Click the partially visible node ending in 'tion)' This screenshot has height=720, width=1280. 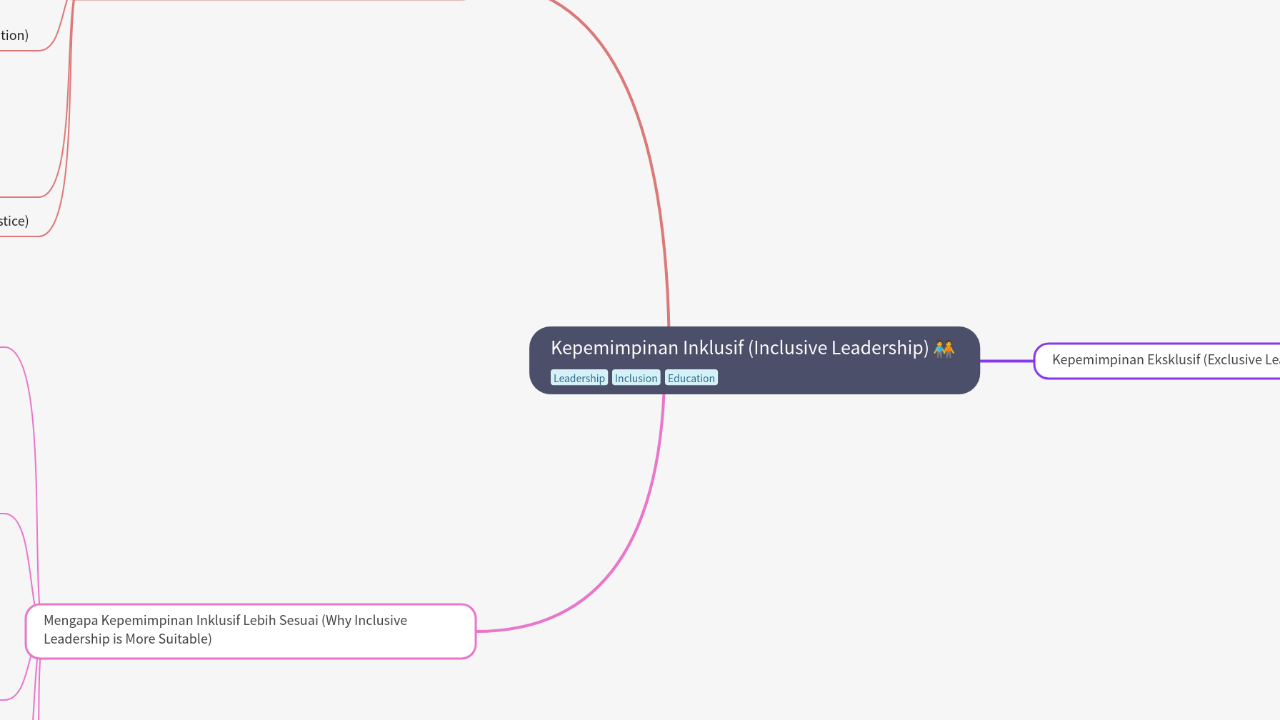[x=14, y=36]
